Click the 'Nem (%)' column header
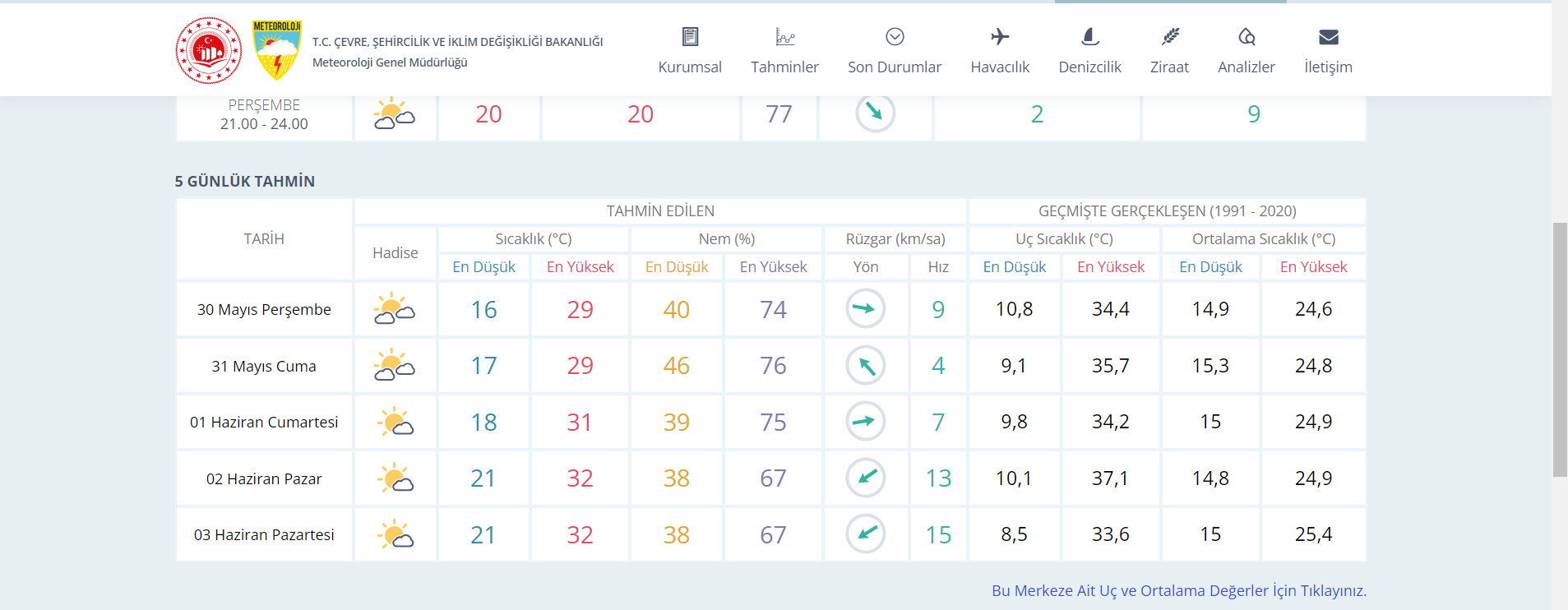 [727, 239]
